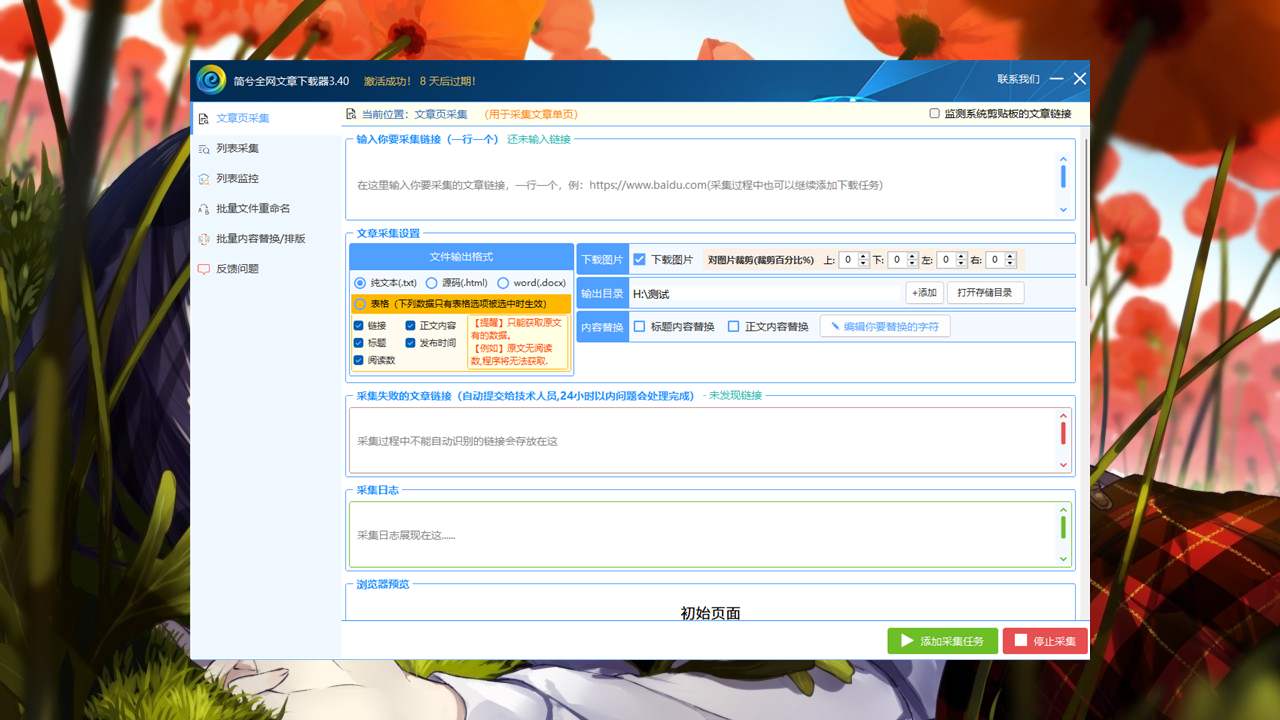The width and height of the screenshot is (1280, 720).
Task: Click 打开存储目录 button
Action: [985, 293]
